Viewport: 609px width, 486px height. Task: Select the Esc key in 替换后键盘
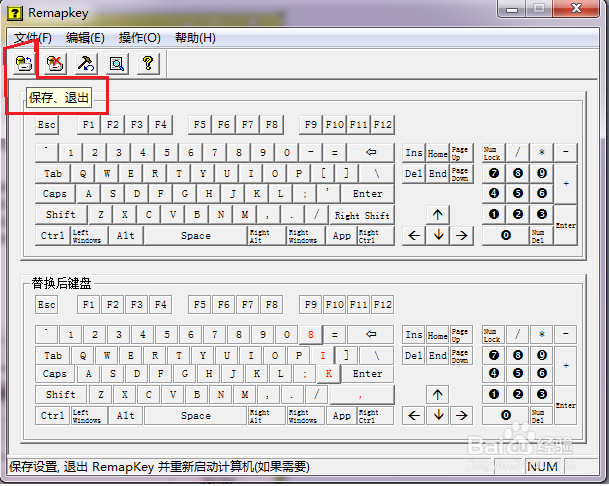[x=47, y=305]
